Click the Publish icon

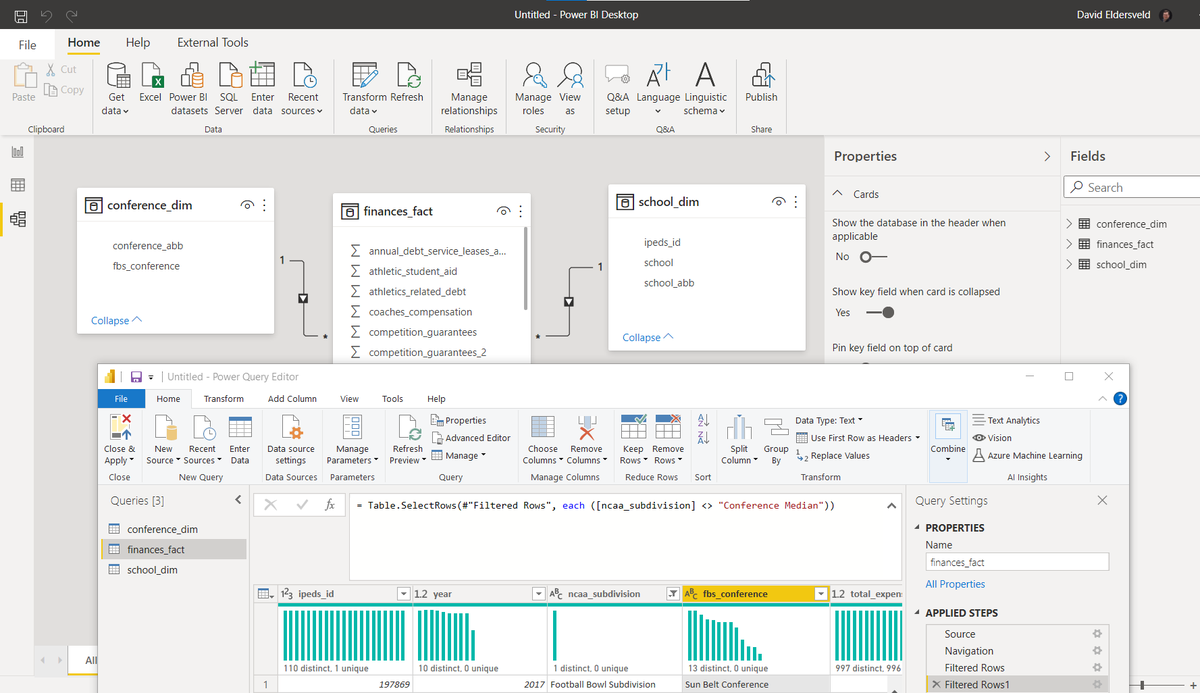tap(761, 84)
